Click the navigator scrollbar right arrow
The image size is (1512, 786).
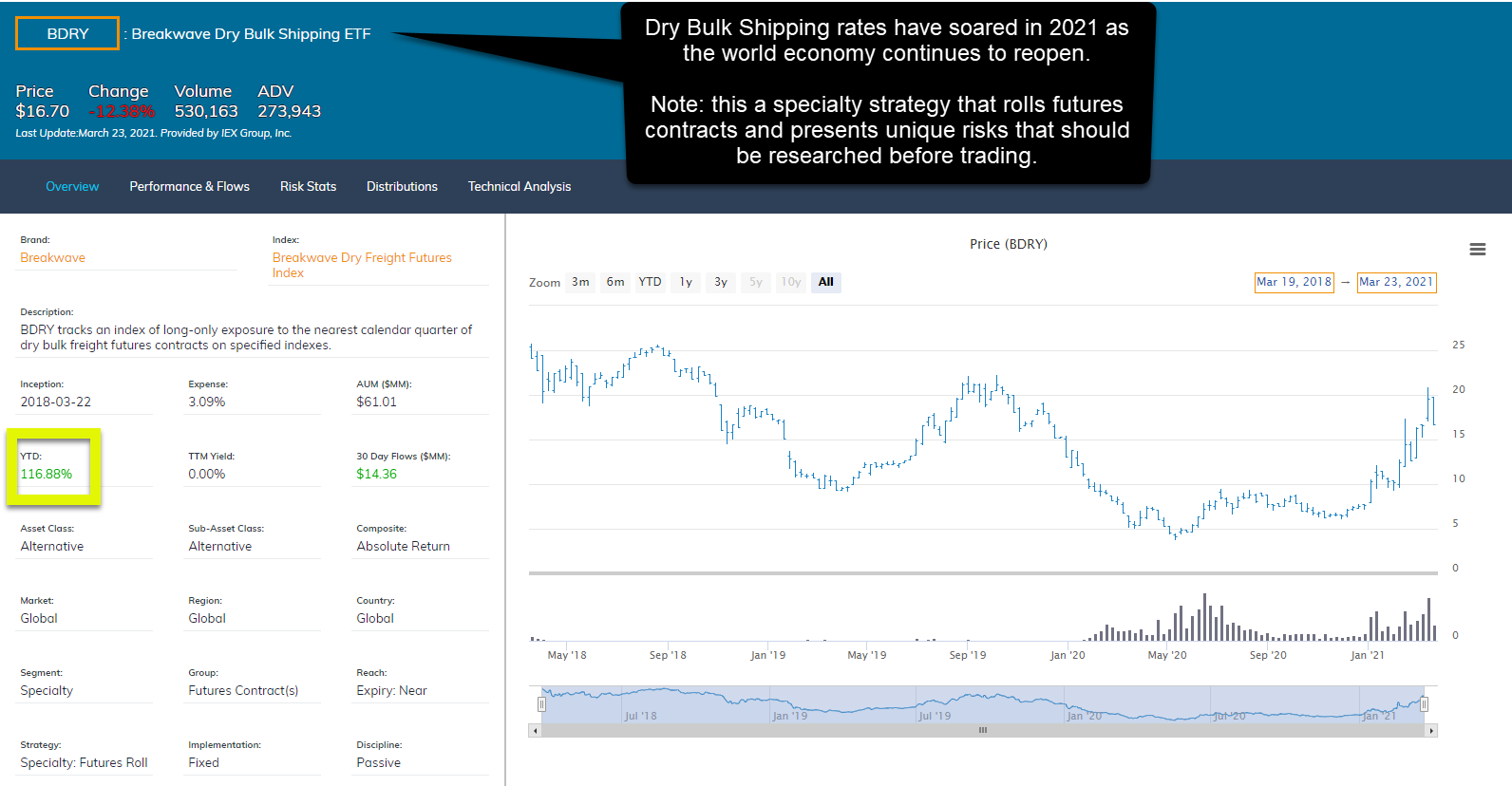[1431, 731]
